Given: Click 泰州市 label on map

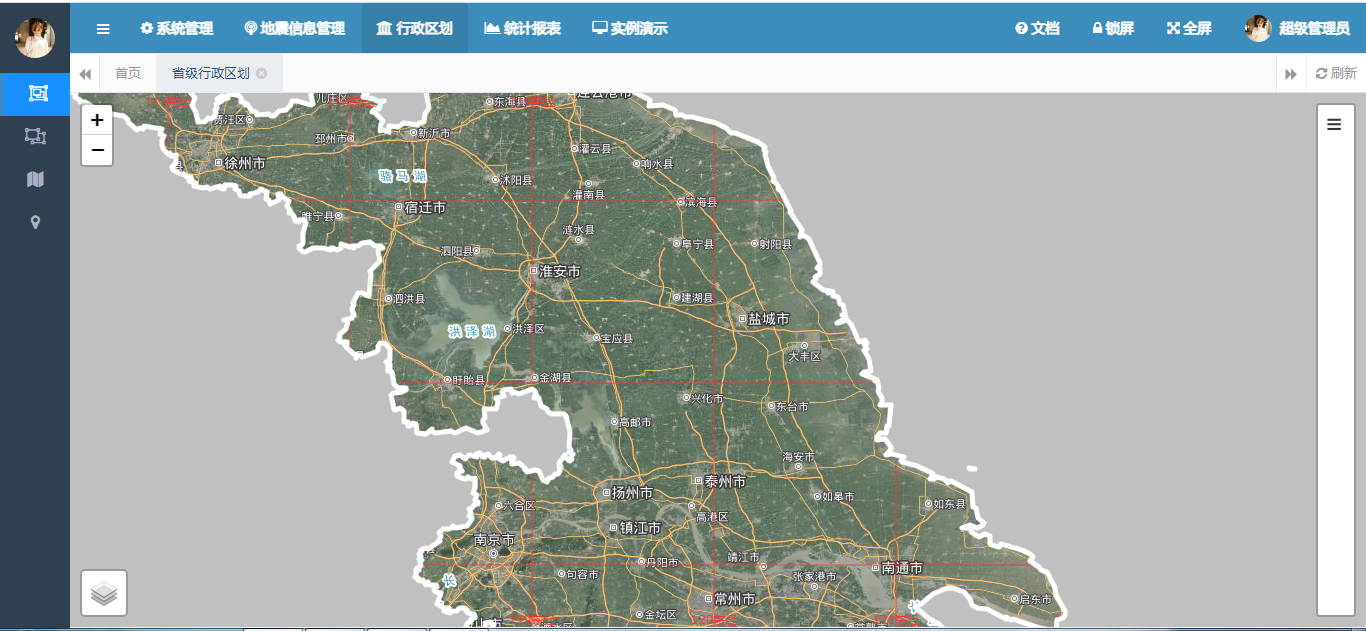Looking at the screenshot, I should click(725, 481).
